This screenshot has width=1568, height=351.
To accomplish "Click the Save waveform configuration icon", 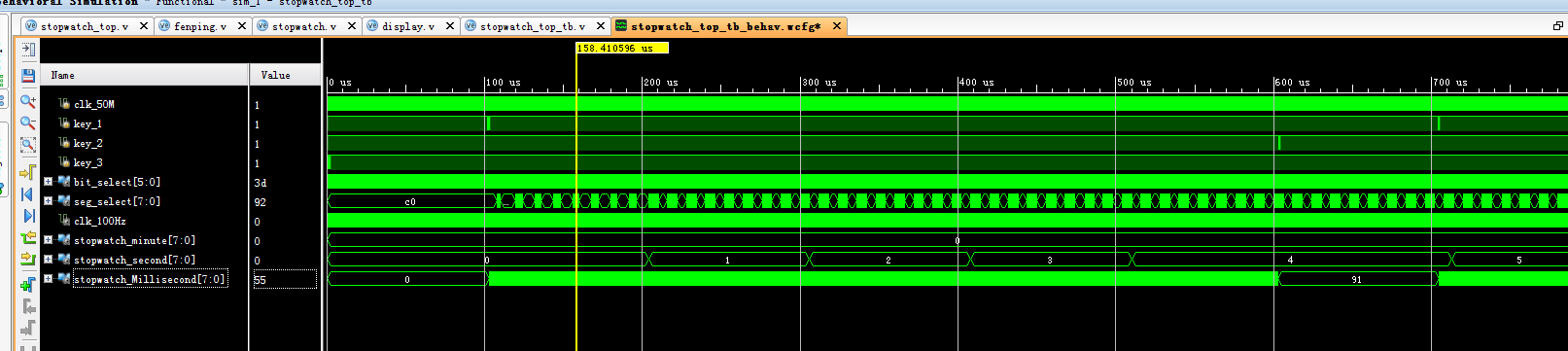I will [28, 75].
